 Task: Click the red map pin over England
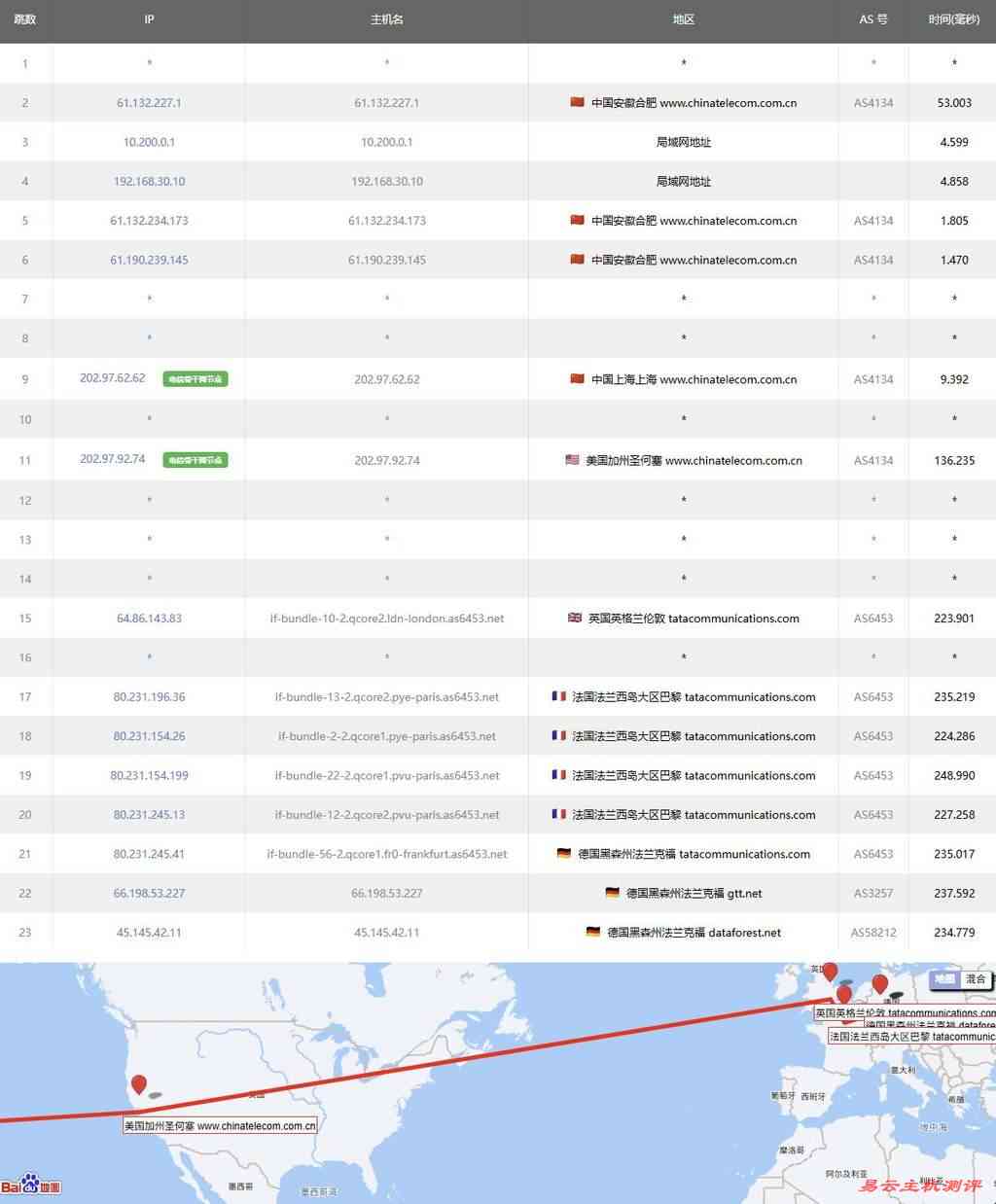(831, 972)
